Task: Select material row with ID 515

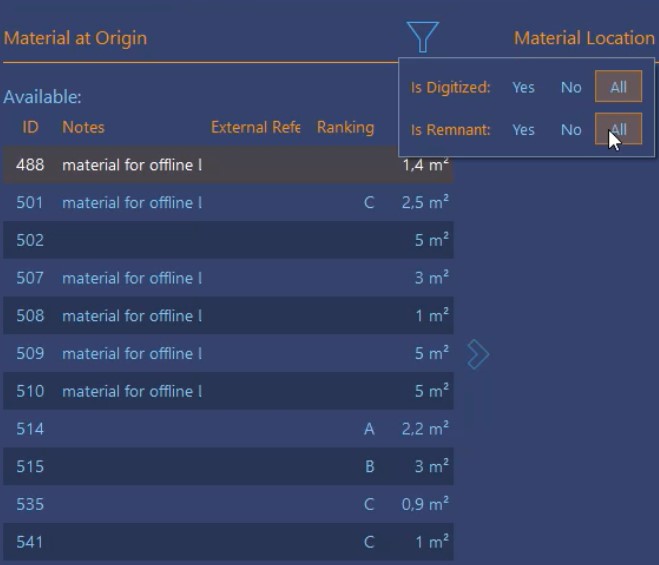Action: pyautogui.click(x=228, y=466)
